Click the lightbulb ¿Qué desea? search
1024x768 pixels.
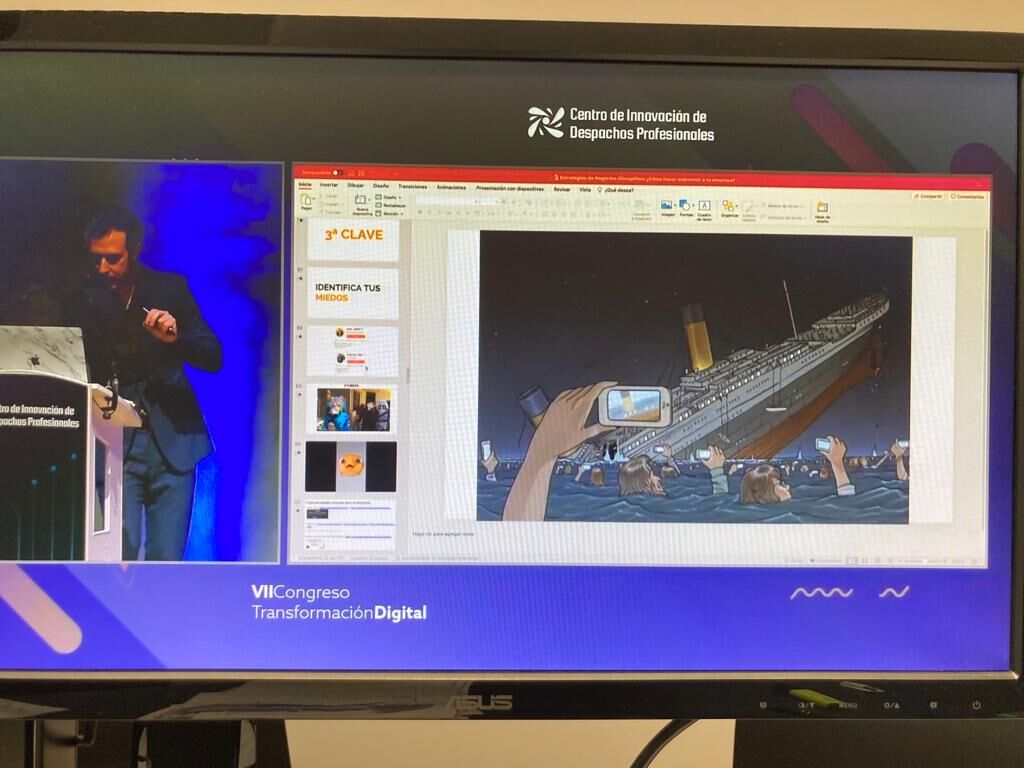point(615,190)
